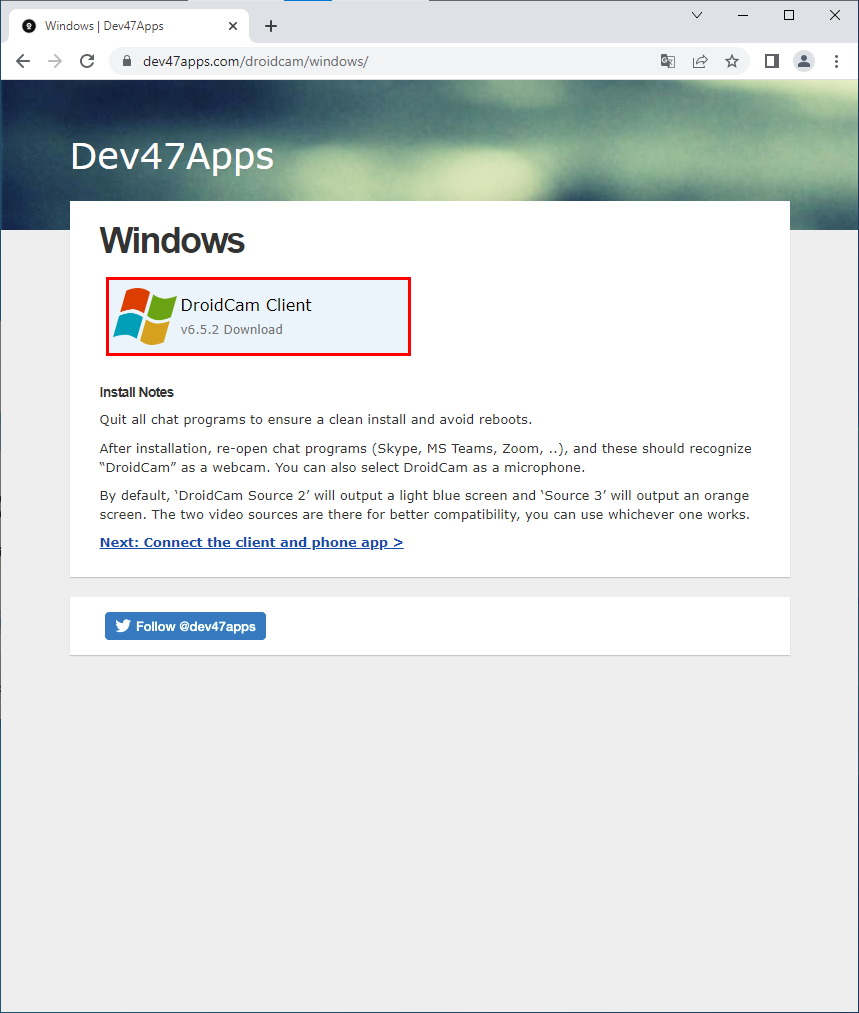Open the browser side panel
This screenshot has height=1013, width=859.
coord(772,61)
